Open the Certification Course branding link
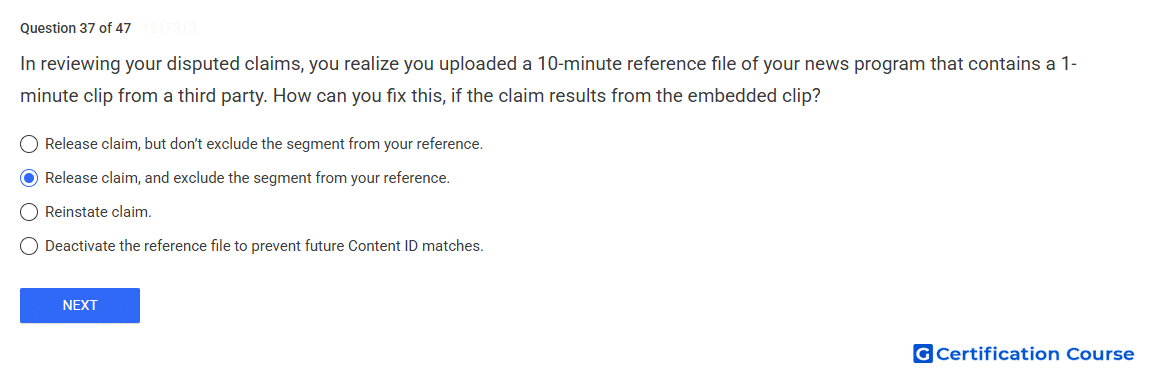 (1024, 354)
